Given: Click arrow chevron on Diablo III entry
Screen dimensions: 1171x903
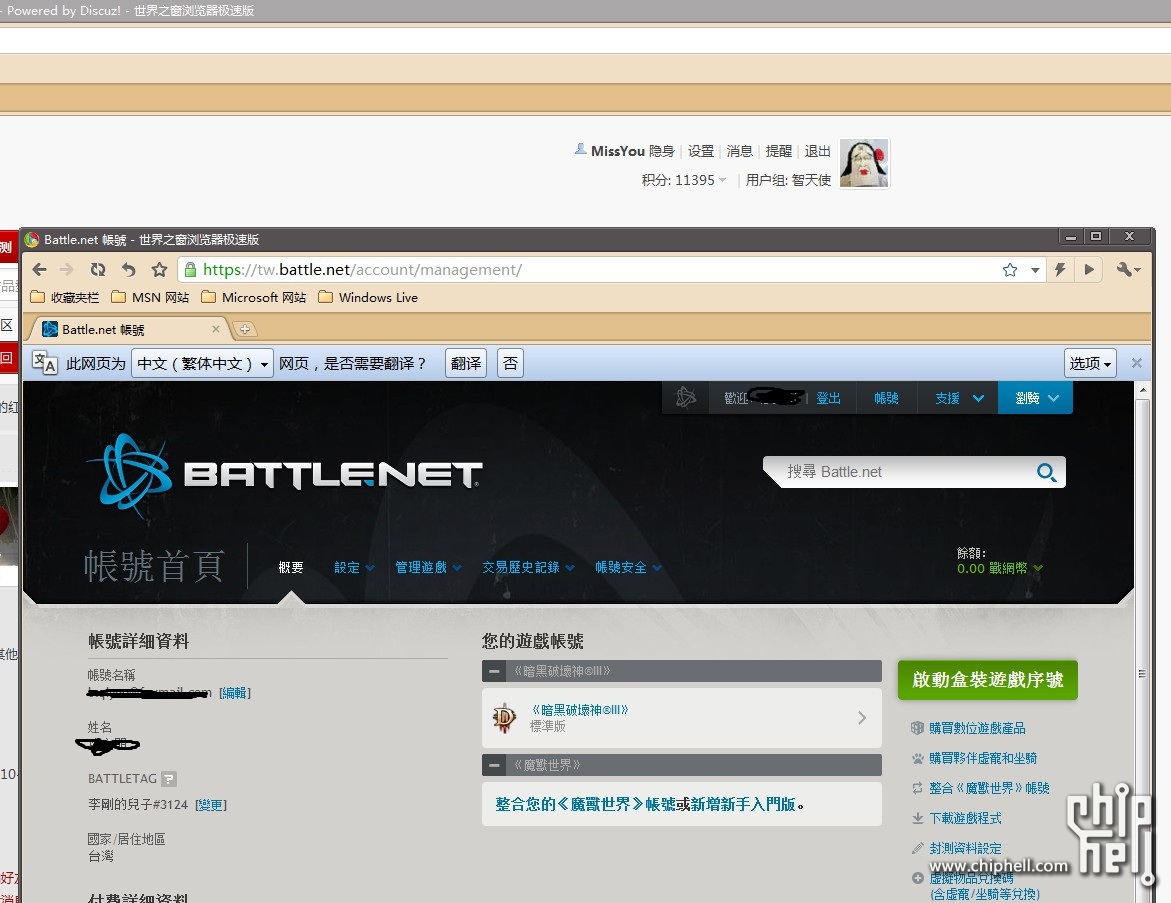Looking at the screenshot, I should click(x=862, y=718).
